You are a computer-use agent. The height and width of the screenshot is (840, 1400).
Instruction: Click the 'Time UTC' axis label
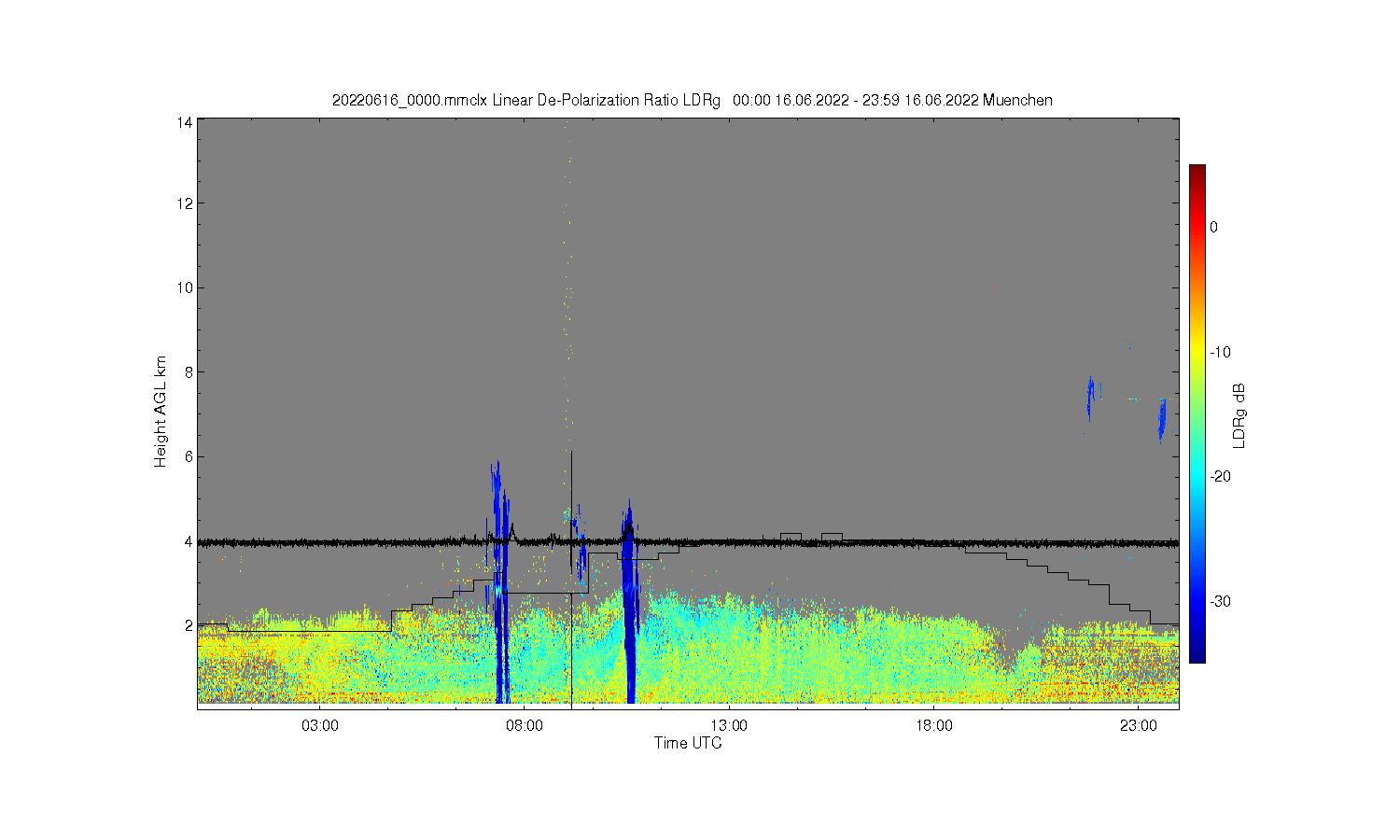click(x=688, y=743)
